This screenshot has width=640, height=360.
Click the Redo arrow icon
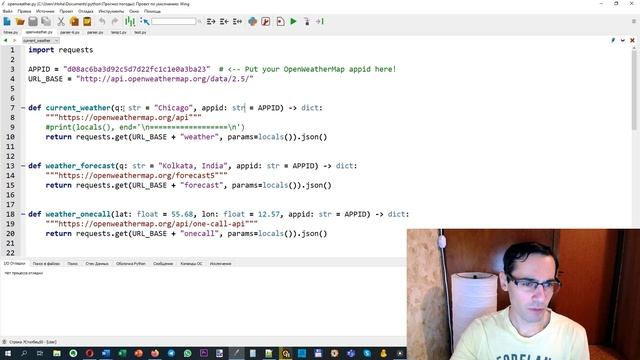115,21
